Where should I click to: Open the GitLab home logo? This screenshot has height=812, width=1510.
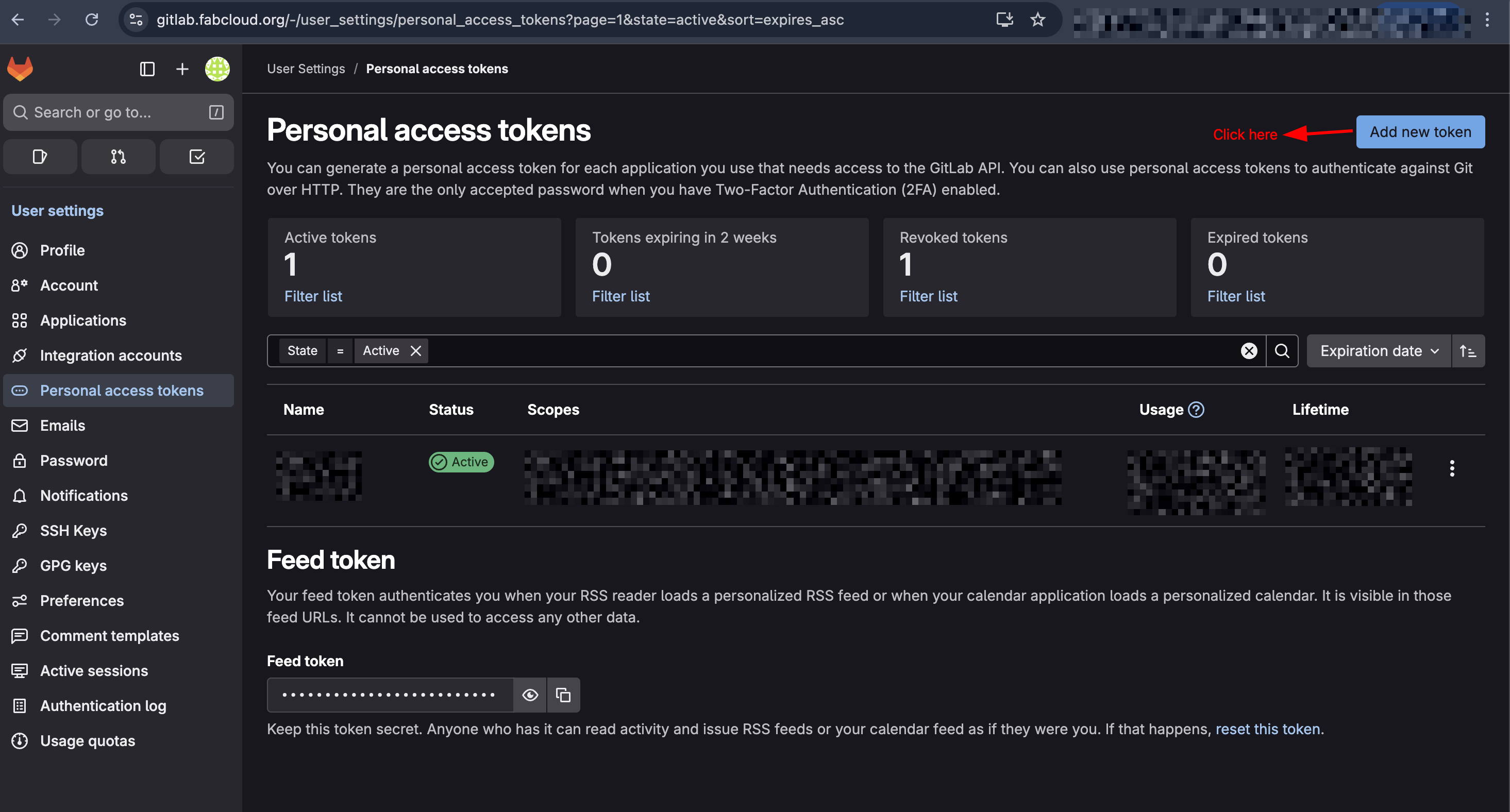[x=20, y=69]
